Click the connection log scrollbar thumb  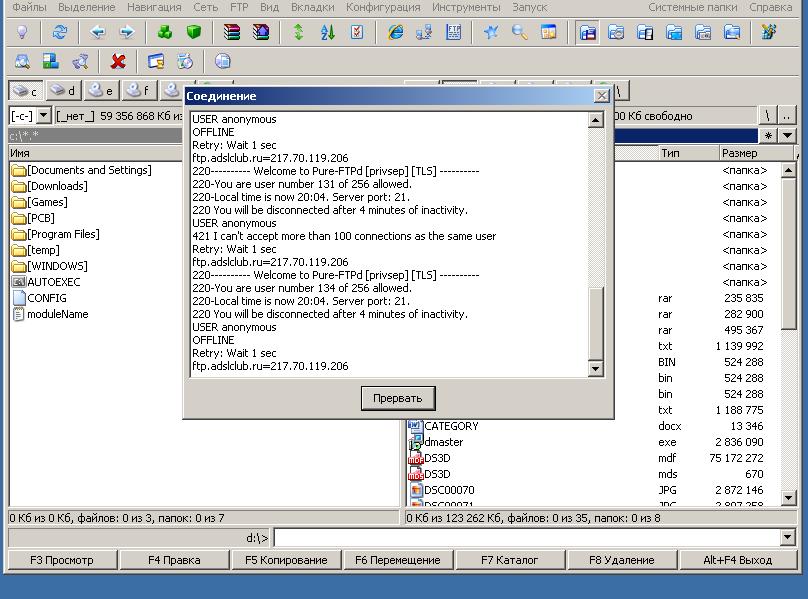coord(595,323)
